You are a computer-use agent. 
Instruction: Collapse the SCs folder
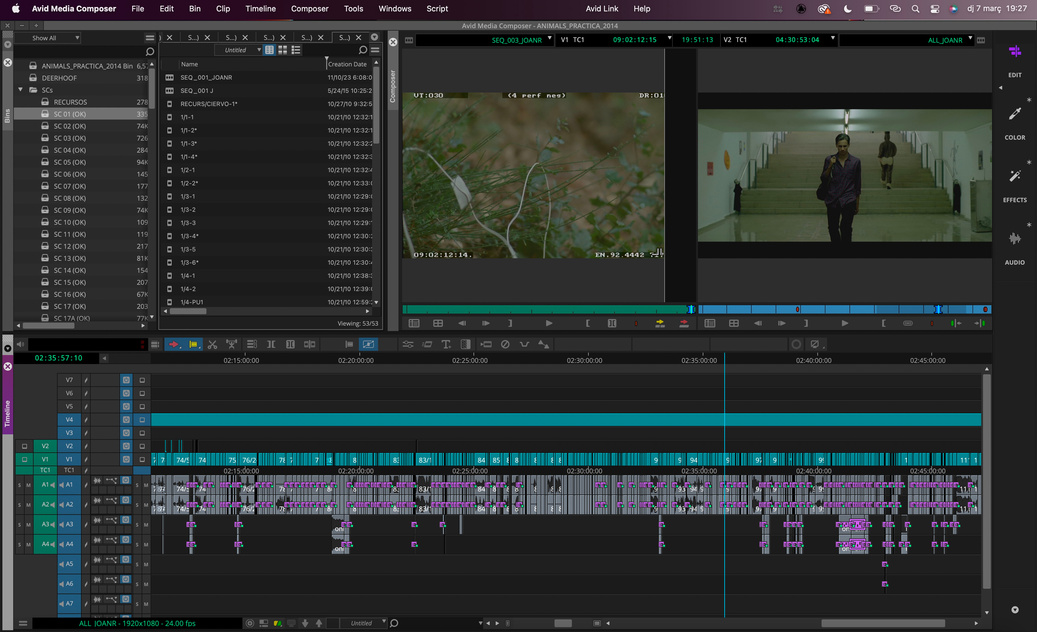point(21,90)
